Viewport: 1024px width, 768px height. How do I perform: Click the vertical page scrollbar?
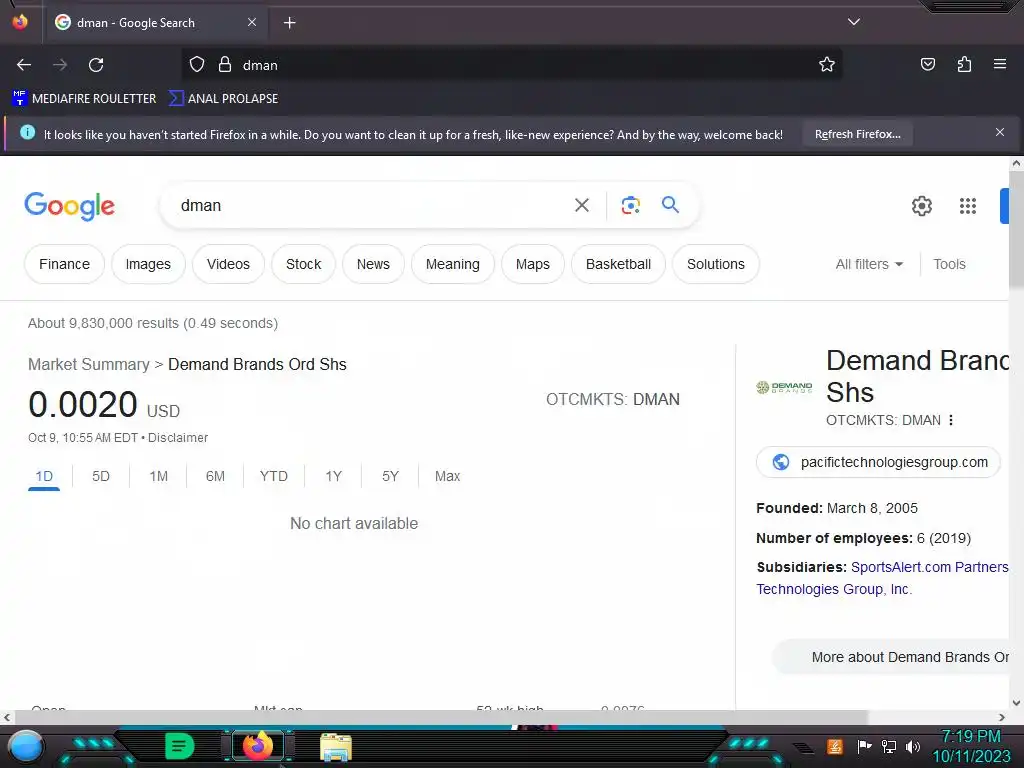click(1016, 229)
